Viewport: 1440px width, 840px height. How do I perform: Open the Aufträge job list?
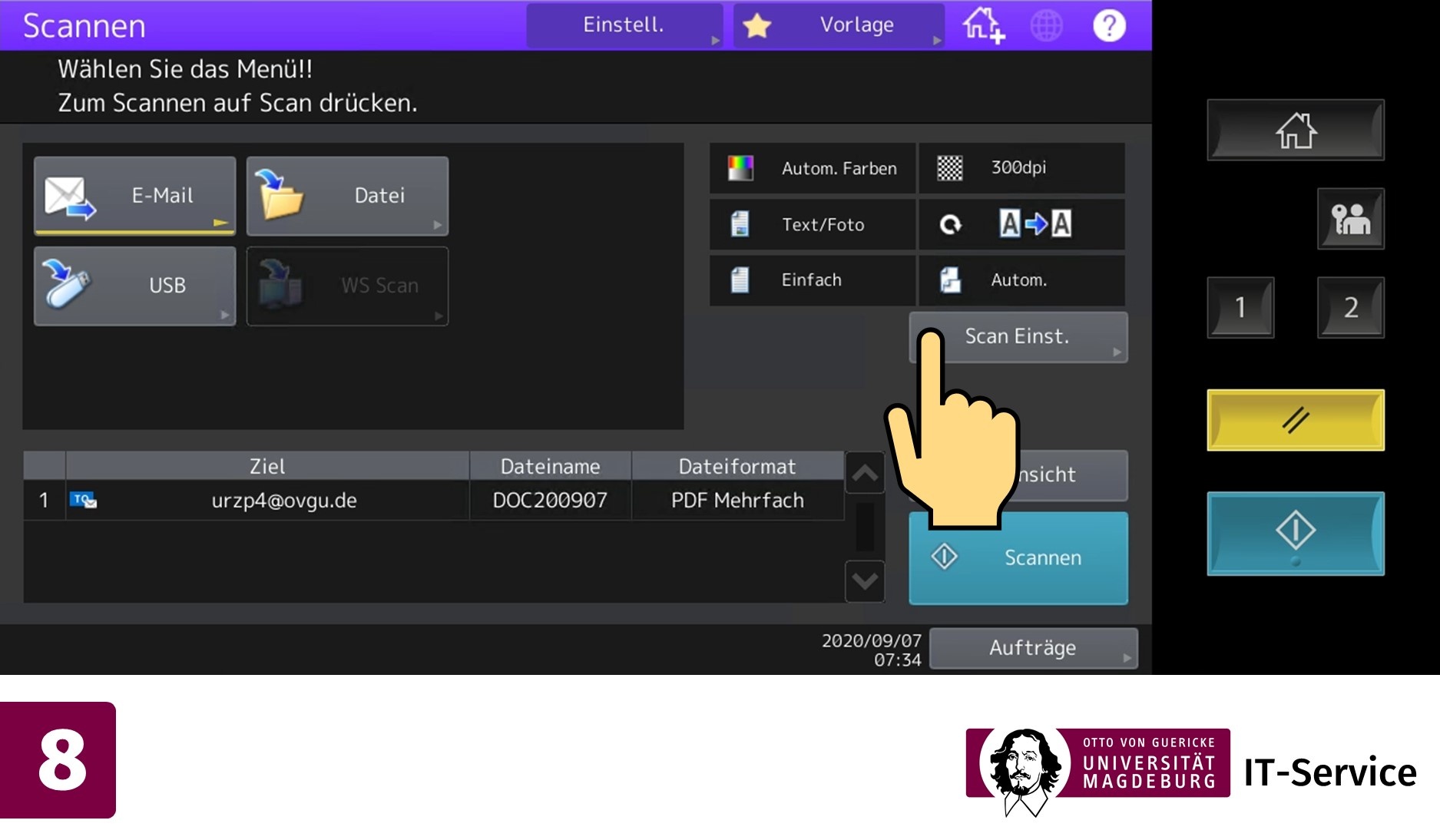point(1033,648)
